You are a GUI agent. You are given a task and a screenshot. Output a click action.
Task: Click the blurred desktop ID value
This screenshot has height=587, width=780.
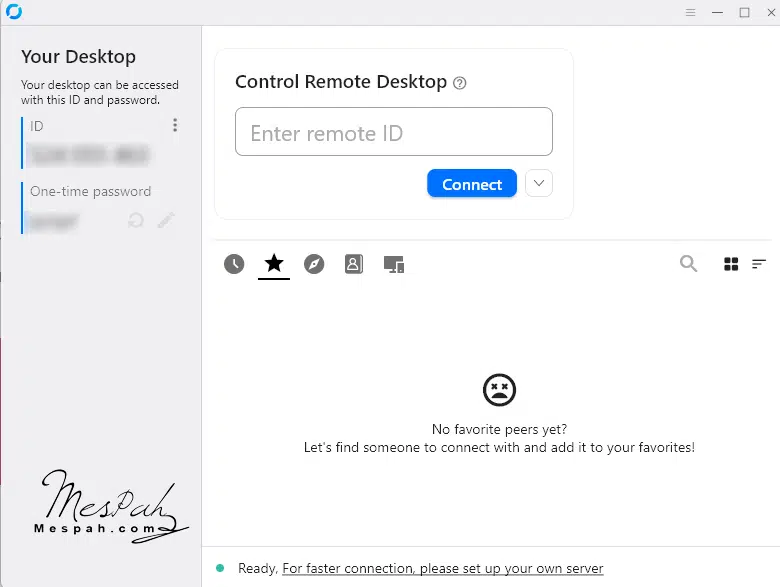(88, 155)
